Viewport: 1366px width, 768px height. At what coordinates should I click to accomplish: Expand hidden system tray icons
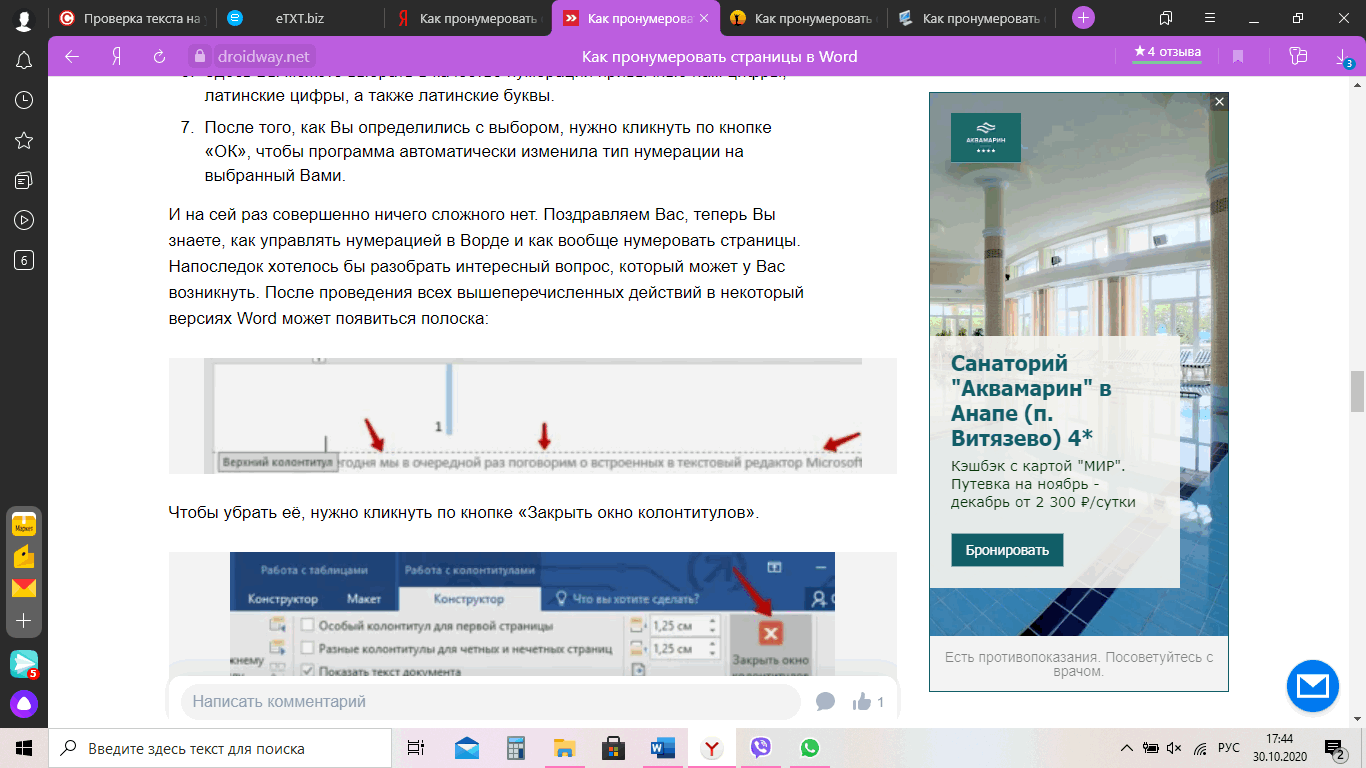[1126, 748]
